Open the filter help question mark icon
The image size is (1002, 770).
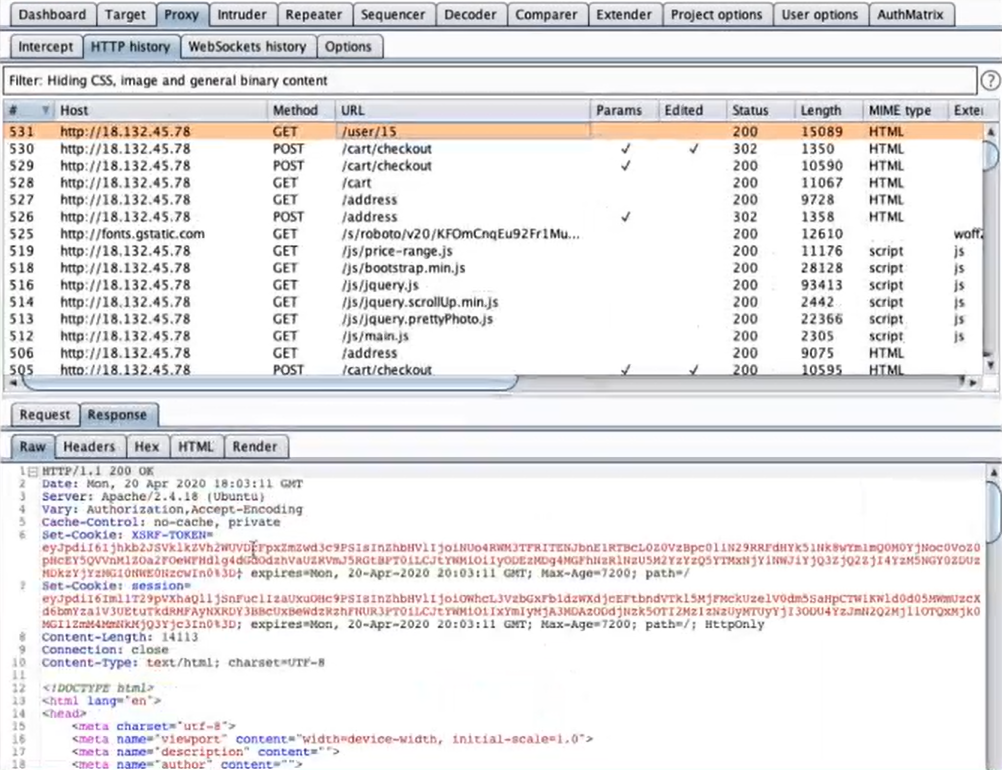pos(989,80)
